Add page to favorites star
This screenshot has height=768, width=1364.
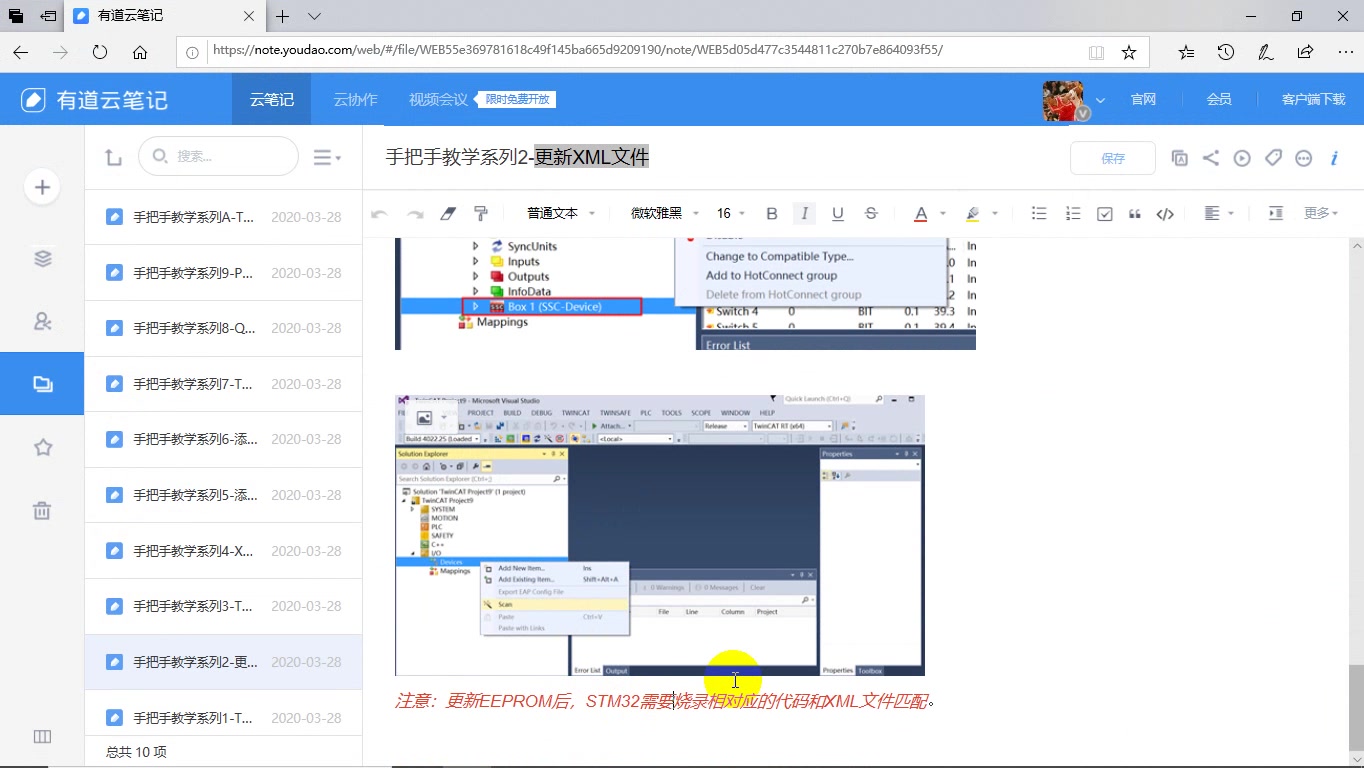[x=1129, y=52]
